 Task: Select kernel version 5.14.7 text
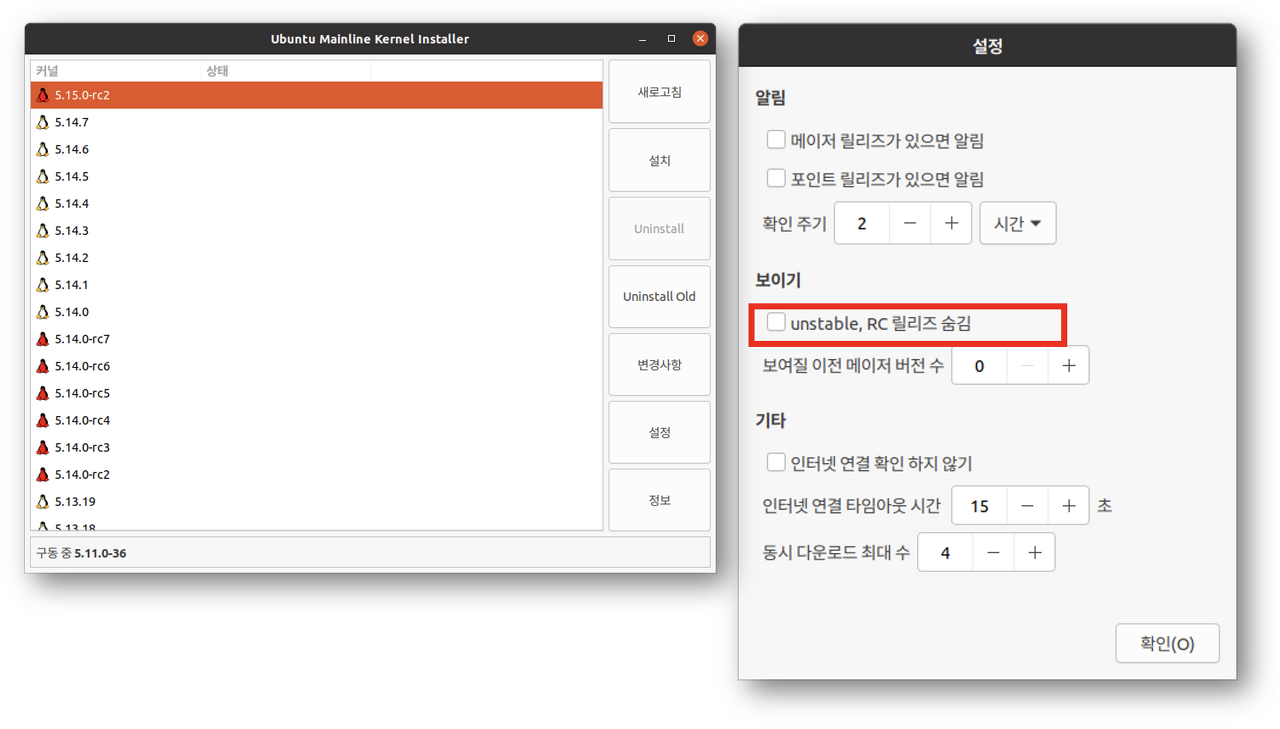(x=71, y=122)
